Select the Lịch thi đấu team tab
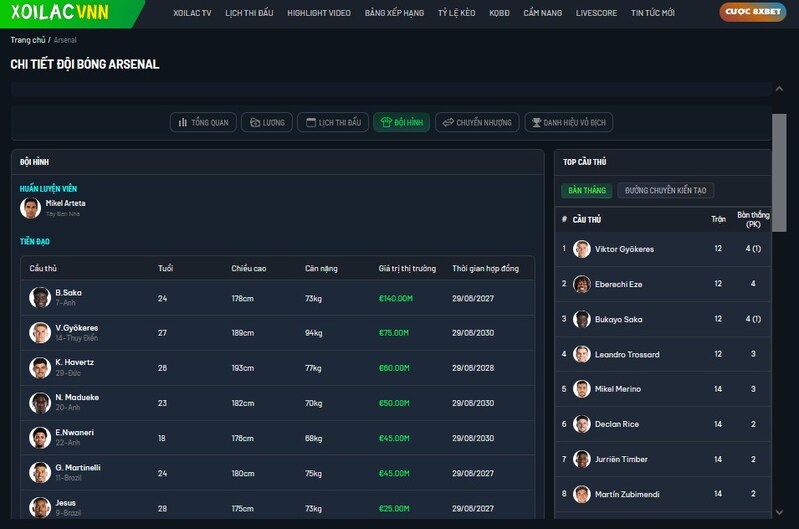Screen dimensions: 799x529 [333, 123]
